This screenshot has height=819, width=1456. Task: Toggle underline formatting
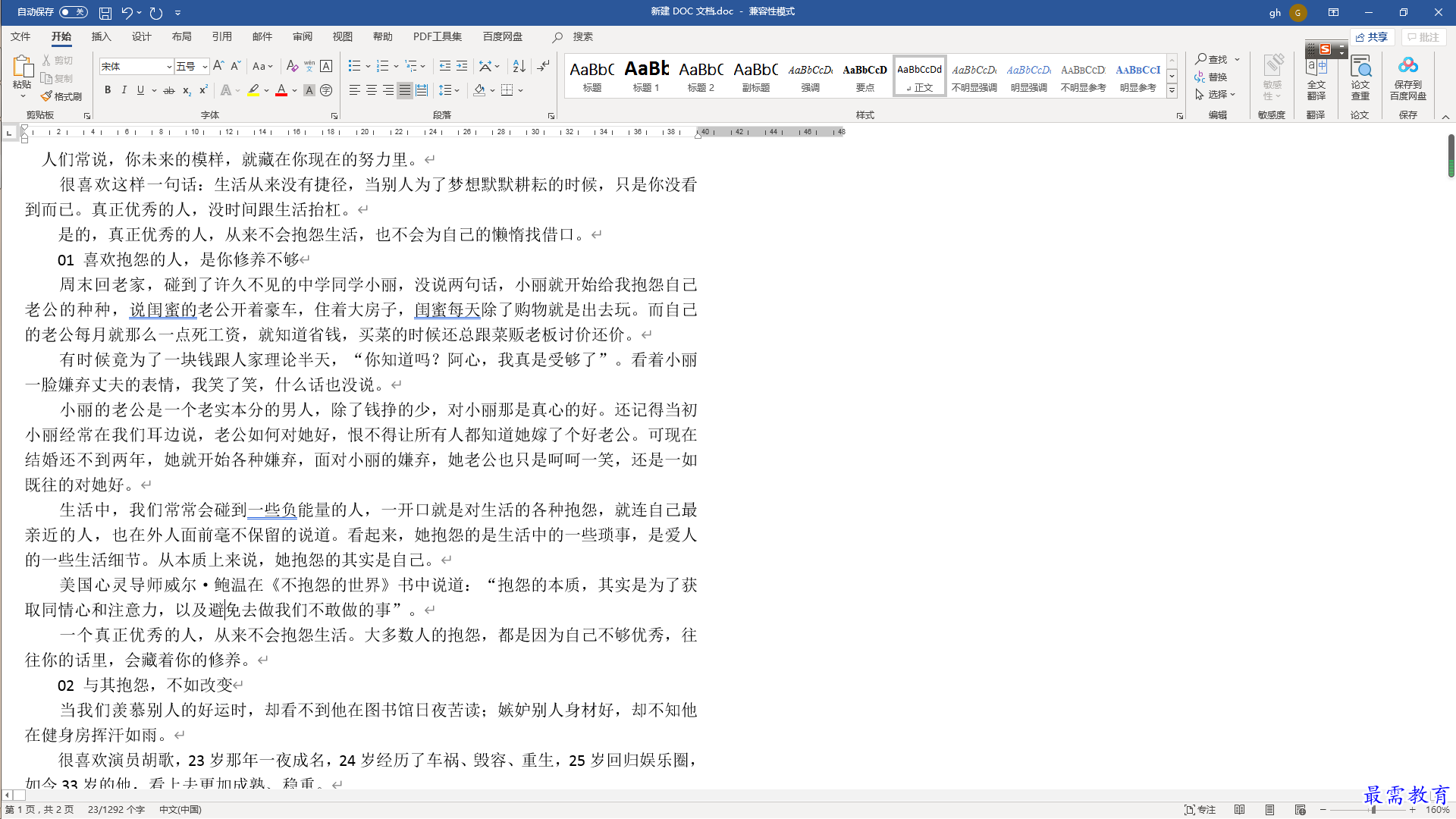(140, 90)
